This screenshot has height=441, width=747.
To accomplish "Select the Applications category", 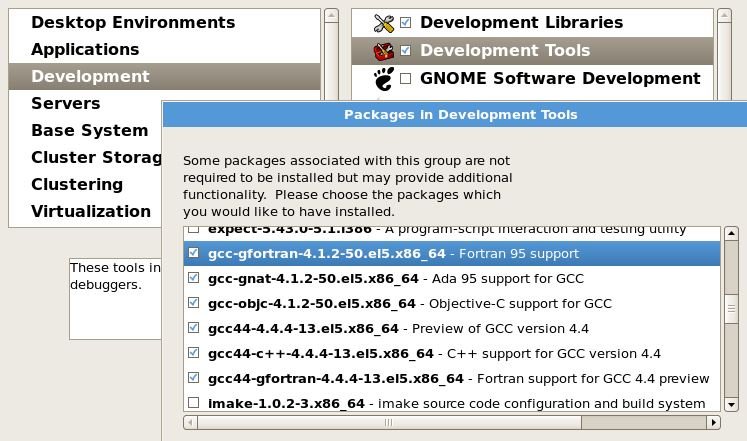I will click(164, 50).
